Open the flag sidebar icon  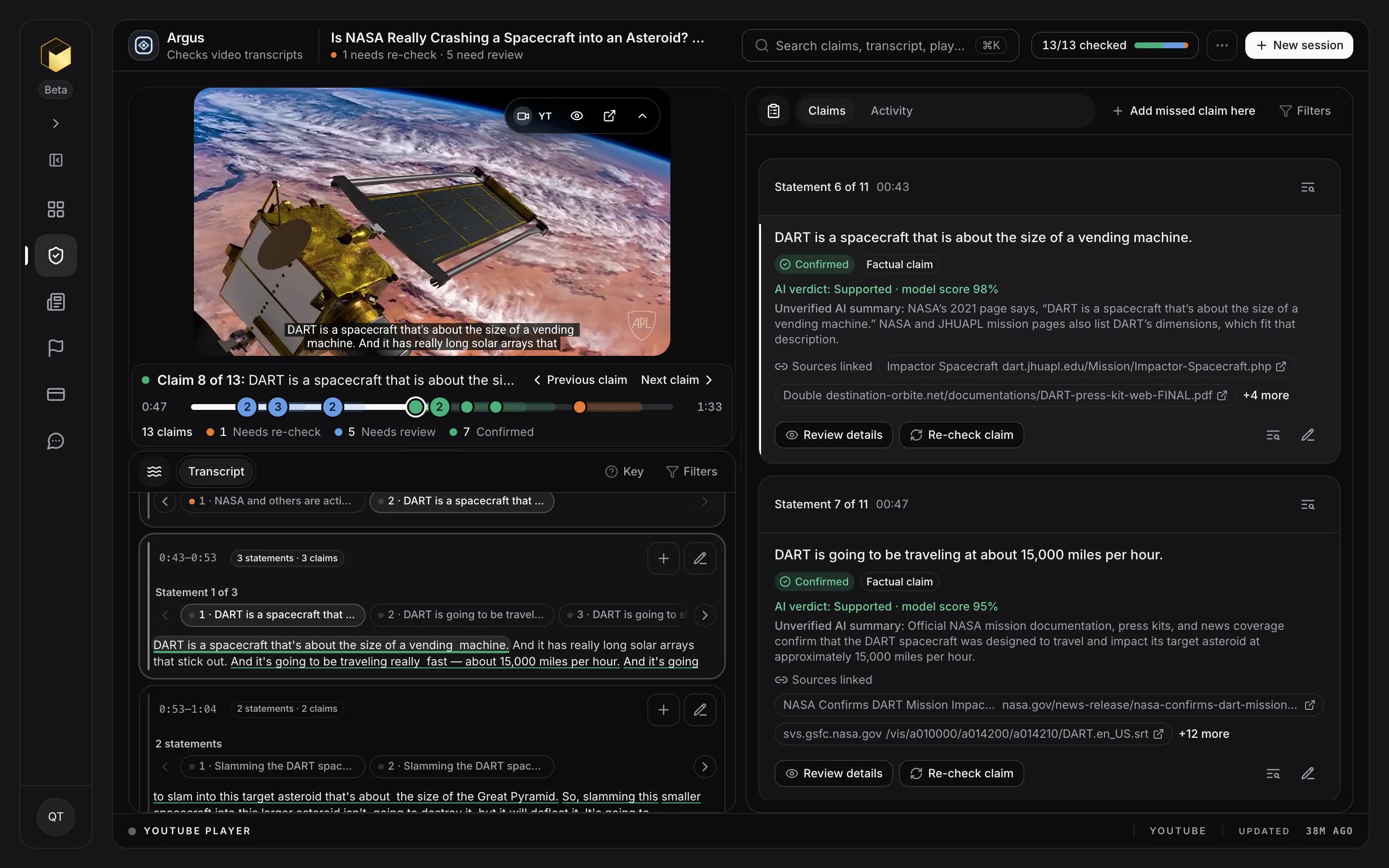click(x=55, y=348)
